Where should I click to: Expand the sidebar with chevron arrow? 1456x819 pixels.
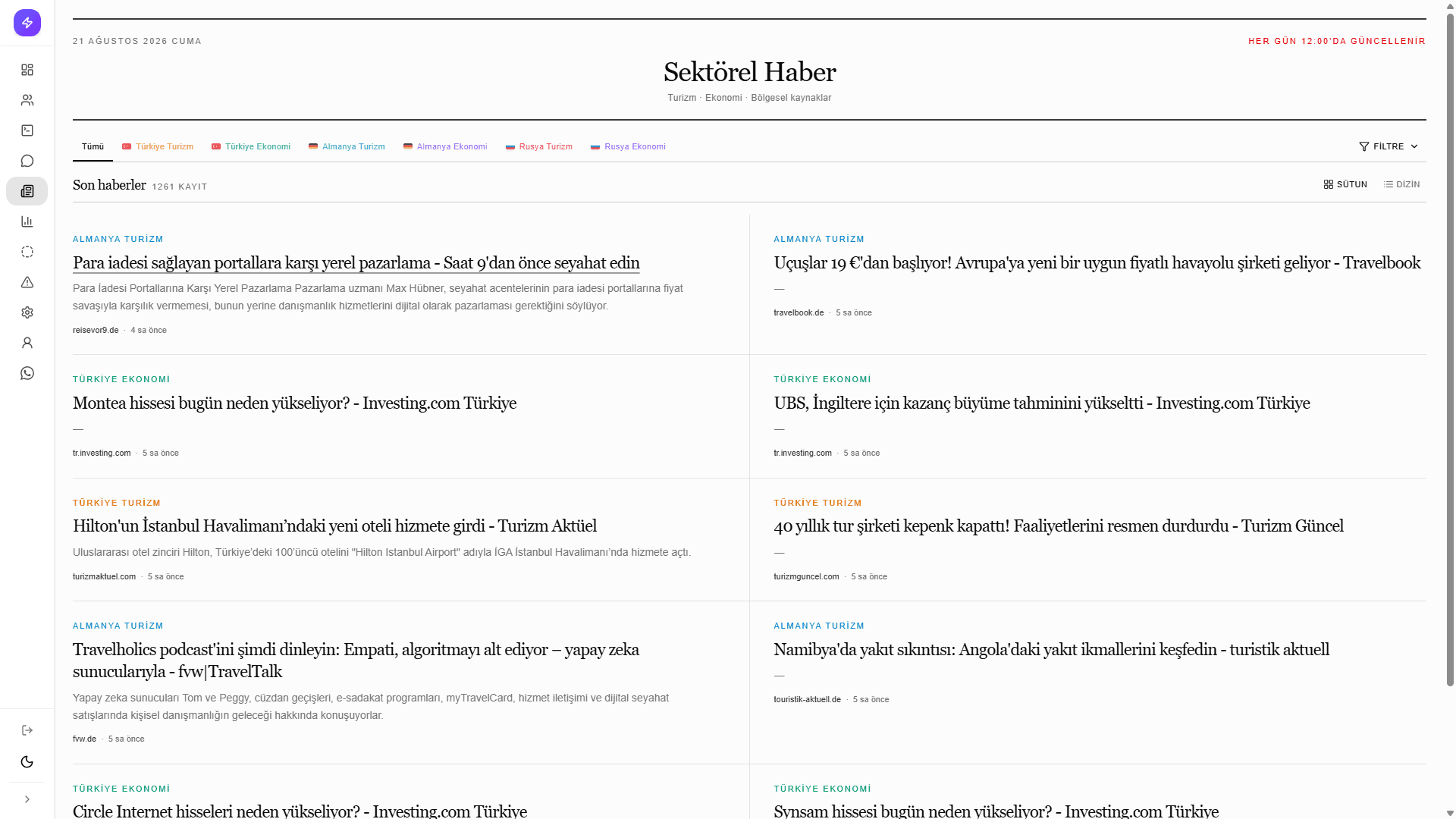tap(27, 799)
